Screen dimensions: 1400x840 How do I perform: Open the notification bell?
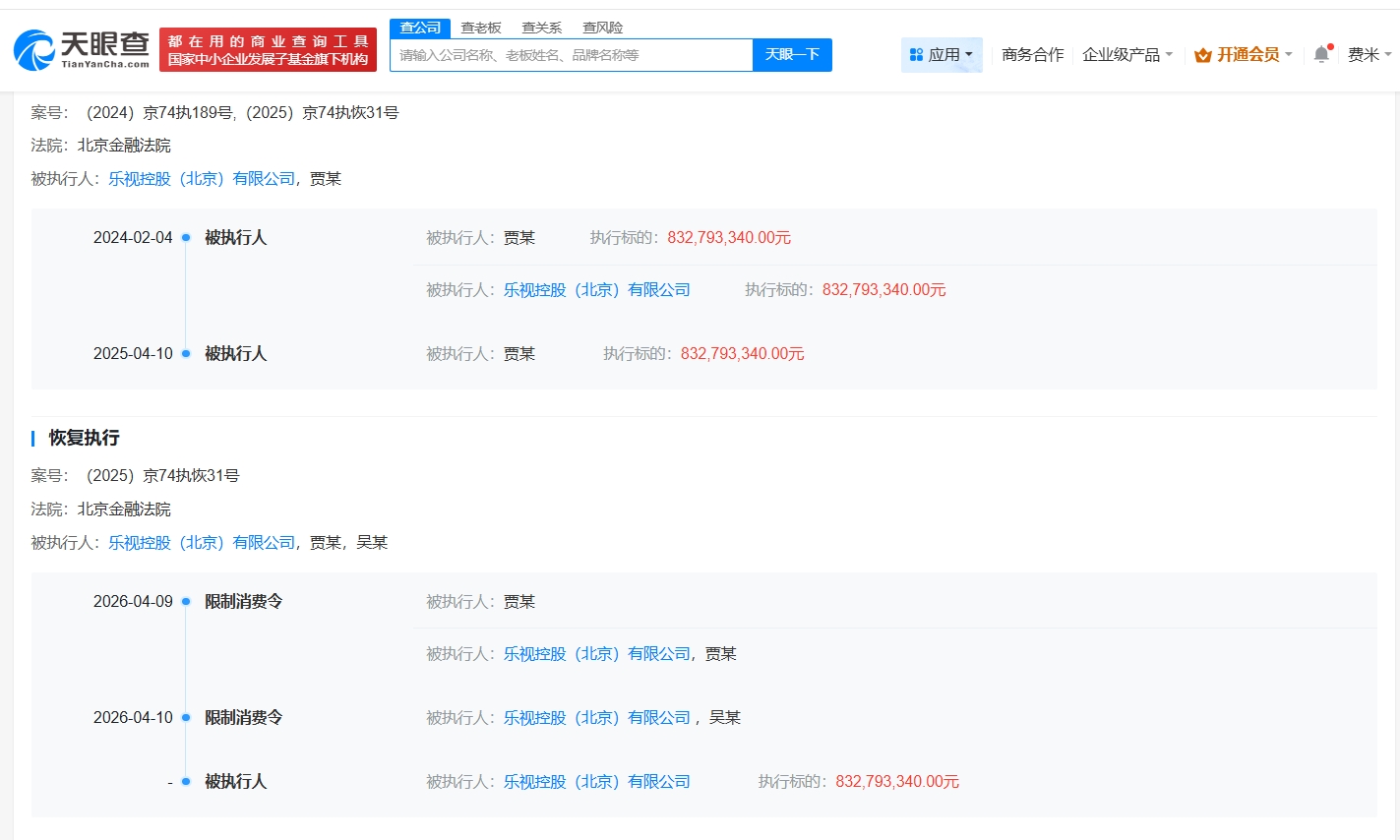pyautogui.click(x=1321, y=54)
